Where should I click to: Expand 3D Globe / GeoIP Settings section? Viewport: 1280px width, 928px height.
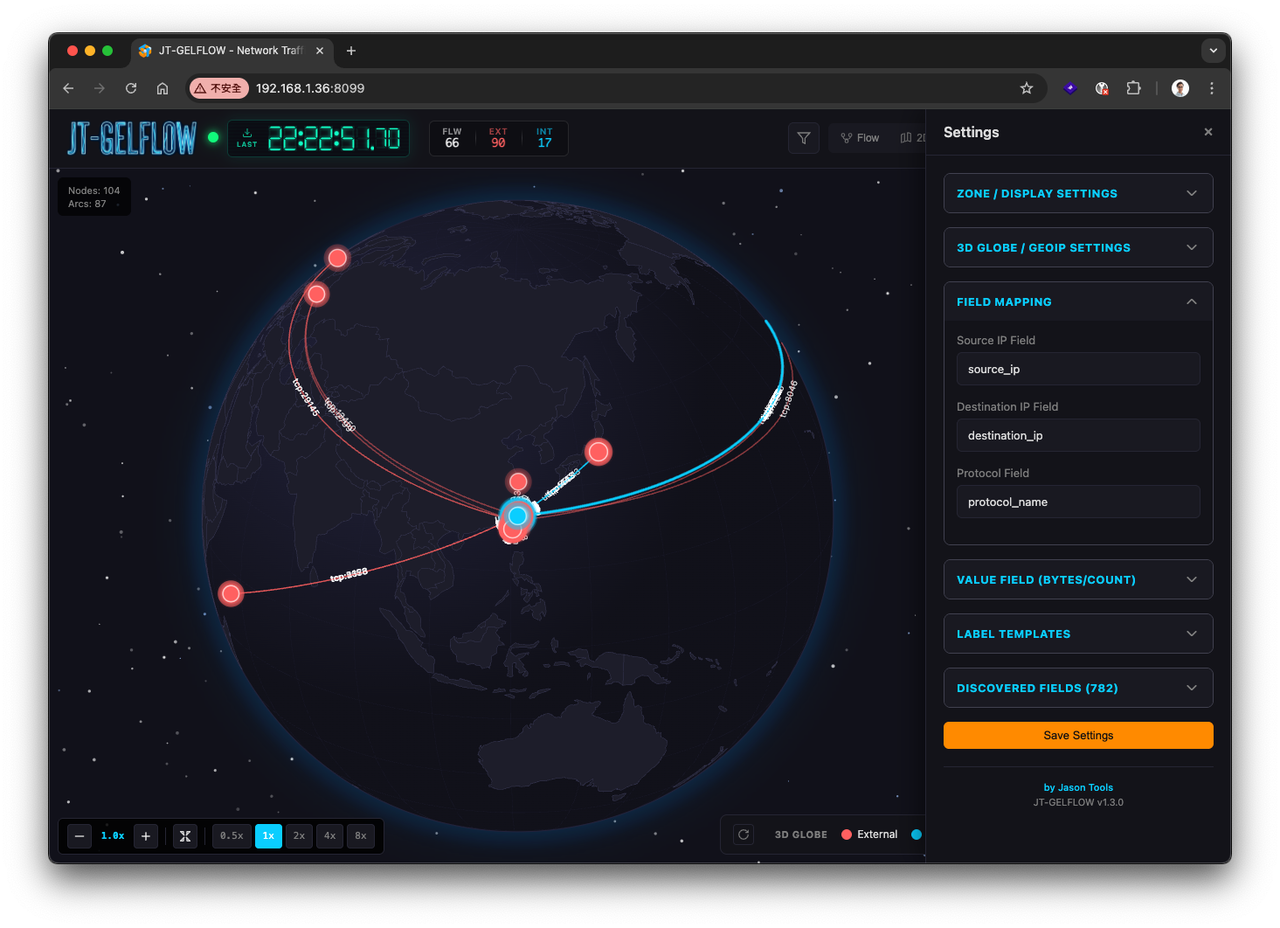1078,247
